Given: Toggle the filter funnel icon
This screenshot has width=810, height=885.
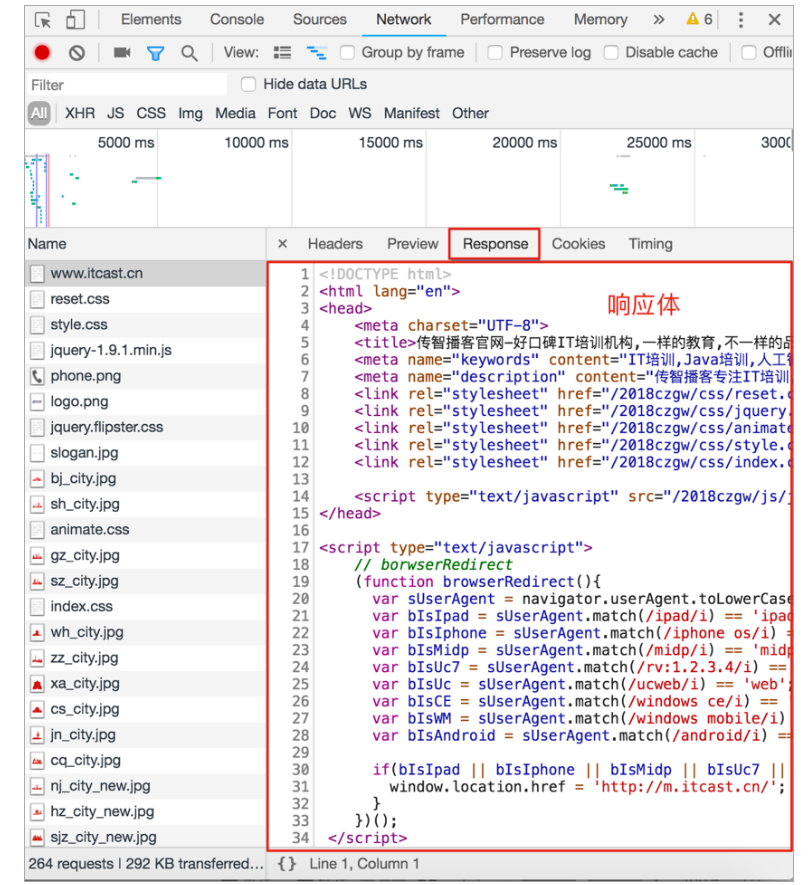Looking at the screenshot, I should (155, 53).
